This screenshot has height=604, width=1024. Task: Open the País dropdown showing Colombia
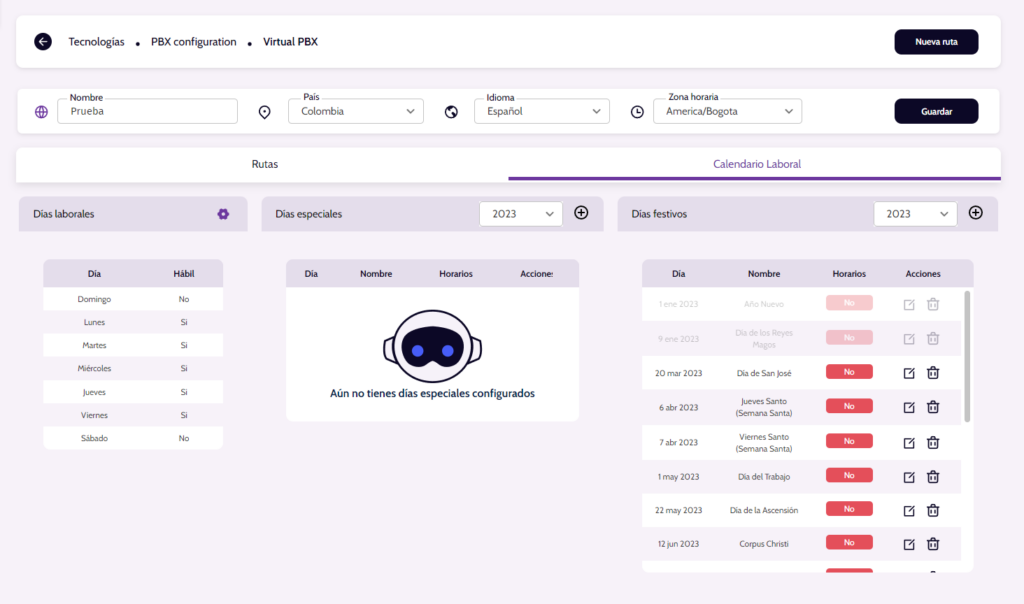(x=356, y=112)
